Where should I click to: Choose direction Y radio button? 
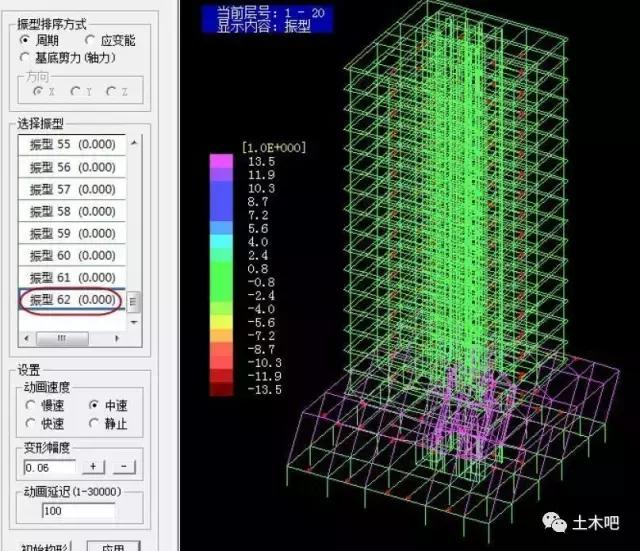(x=75, y=91)
